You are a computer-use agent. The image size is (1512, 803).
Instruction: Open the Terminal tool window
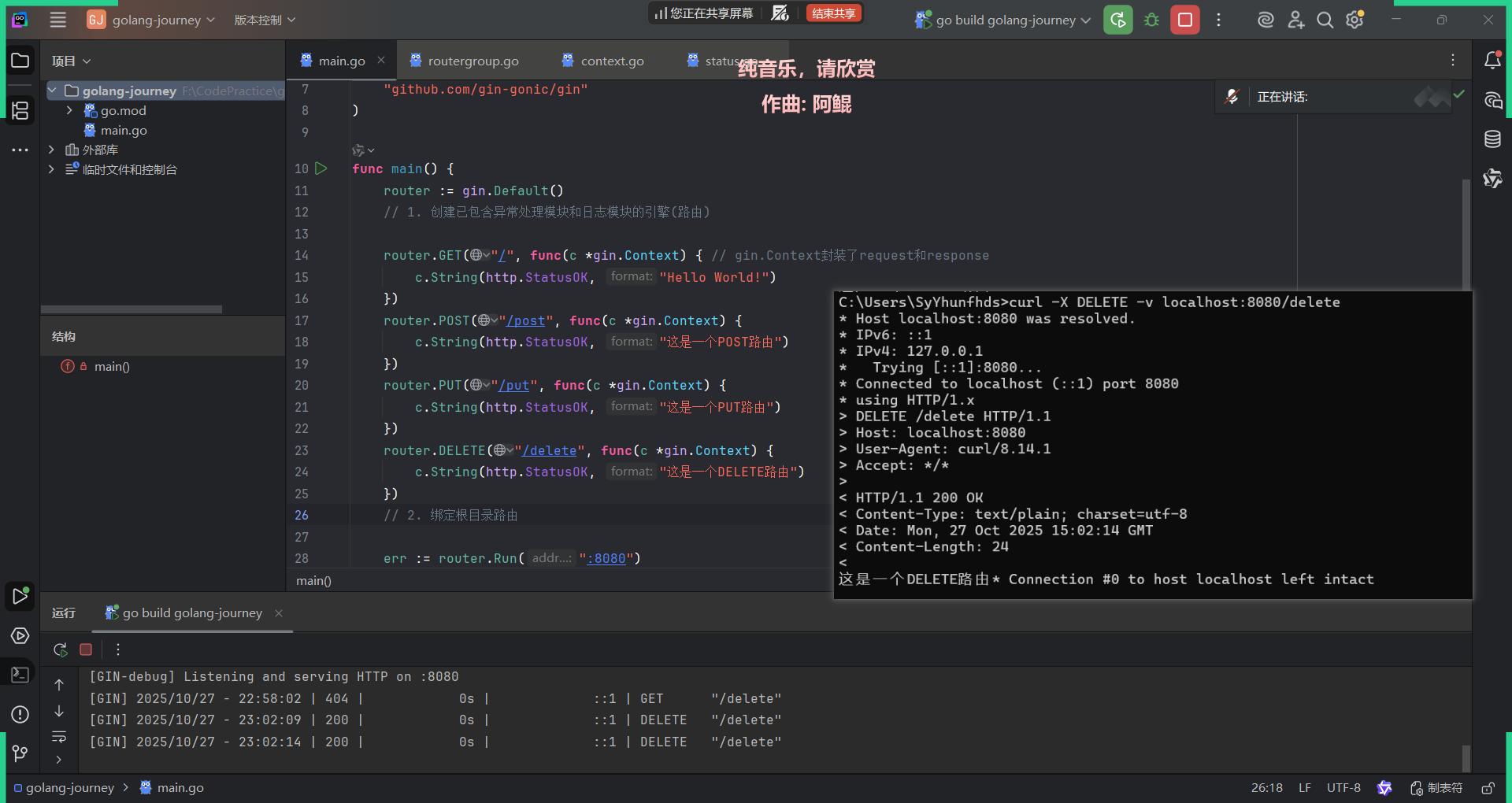tap(20, 675)
